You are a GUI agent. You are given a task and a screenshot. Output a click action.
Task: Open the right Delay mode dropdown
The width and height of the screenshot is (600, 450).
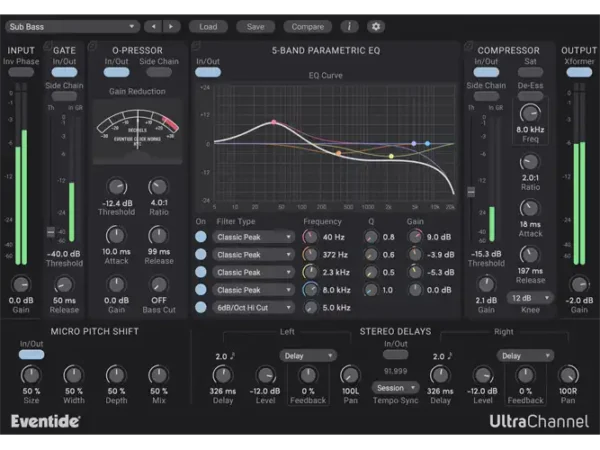[x=525, y=356]
